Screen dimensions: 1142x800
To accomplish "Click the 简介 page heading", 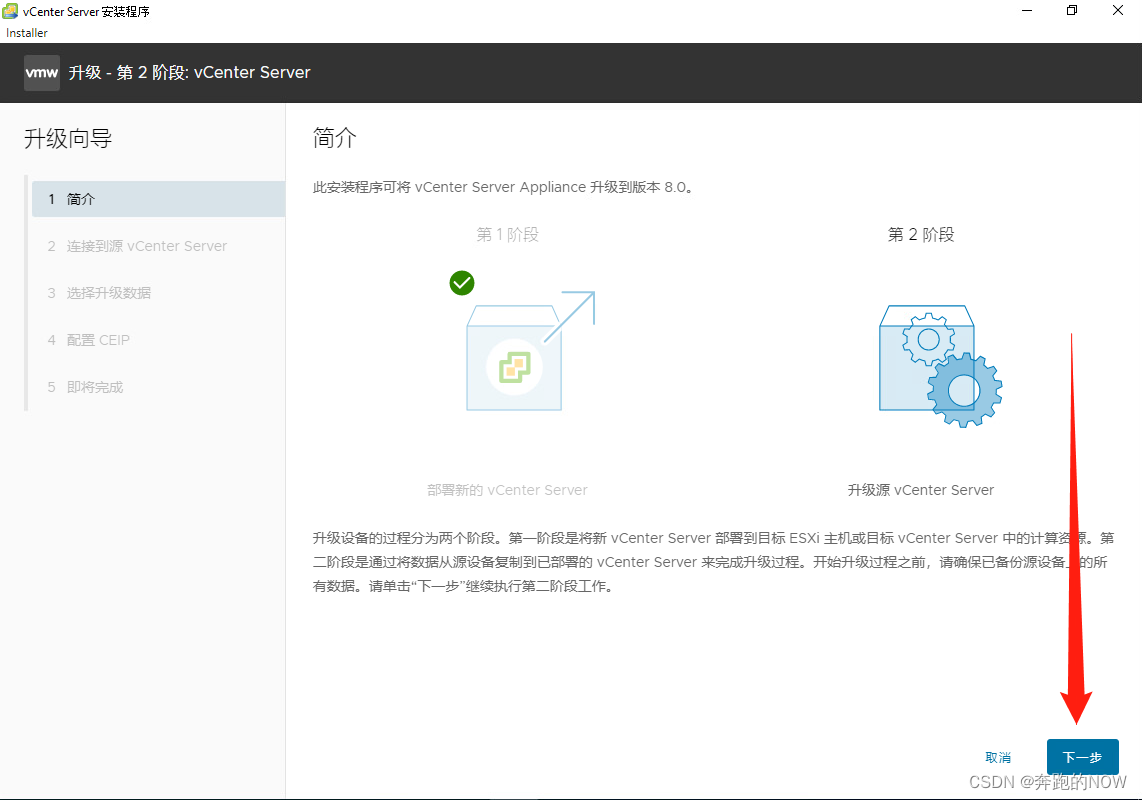I will click(334, 138).
